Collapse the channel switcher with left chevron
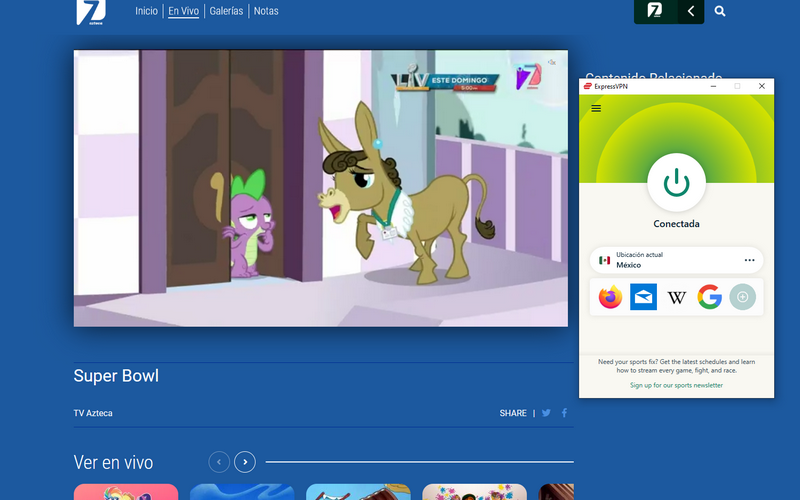 pos(691,11)
